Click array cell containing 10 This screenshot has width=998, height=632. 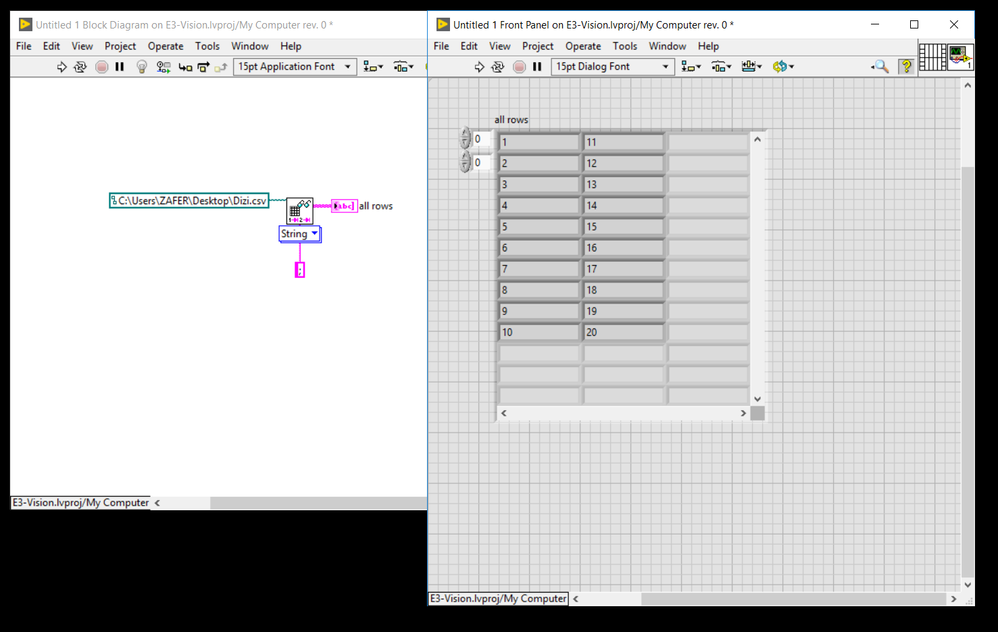(538, 332)
